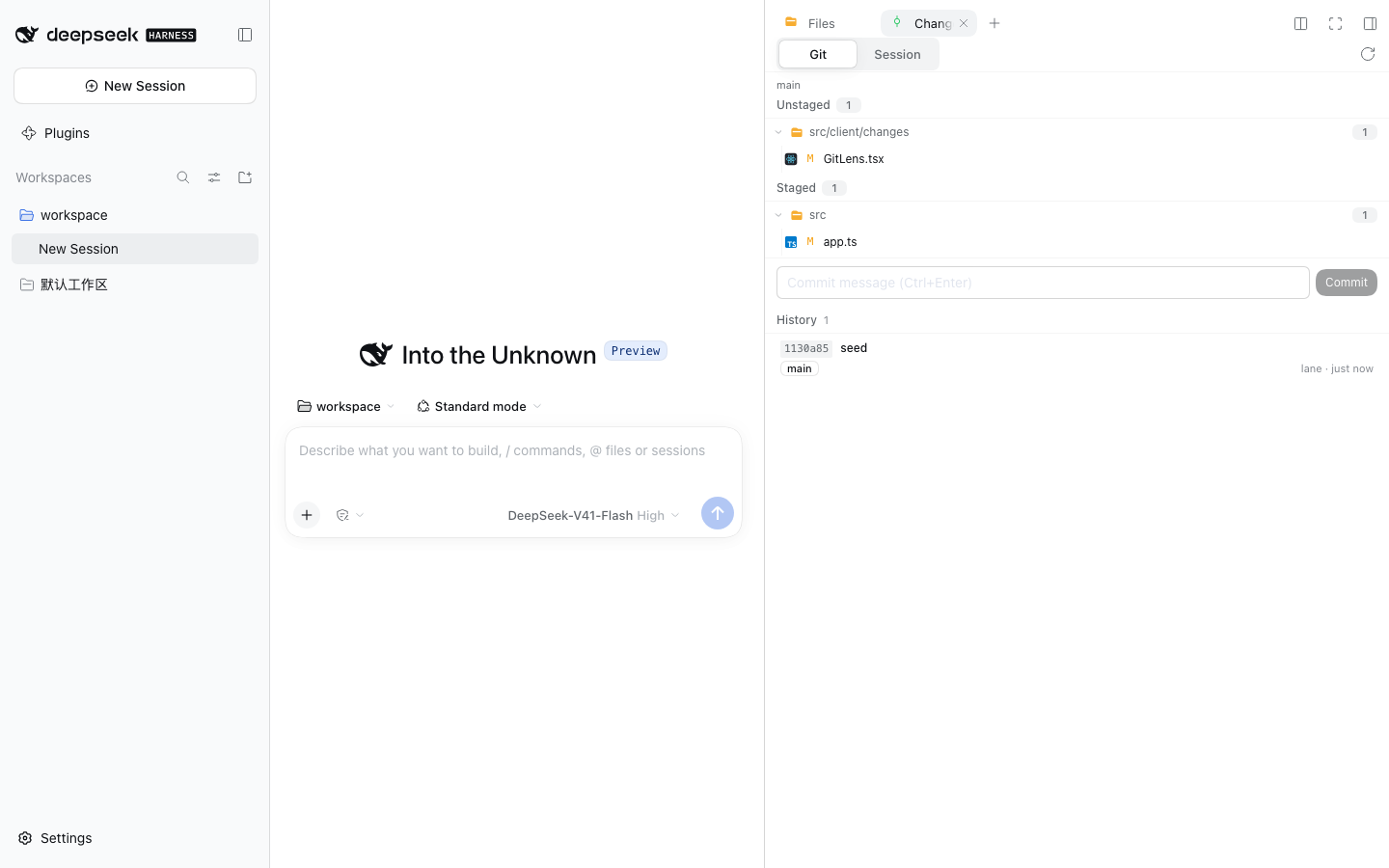Search workspaces with the magnifier icon
This screenshot has width=1389, height=868.
click(x=183, y=177)
